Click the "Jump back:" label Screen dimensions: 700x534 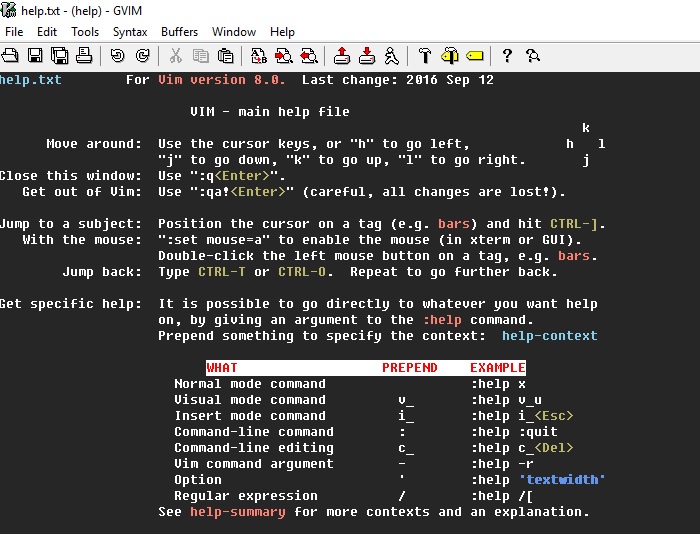click(x=102, y=272)
